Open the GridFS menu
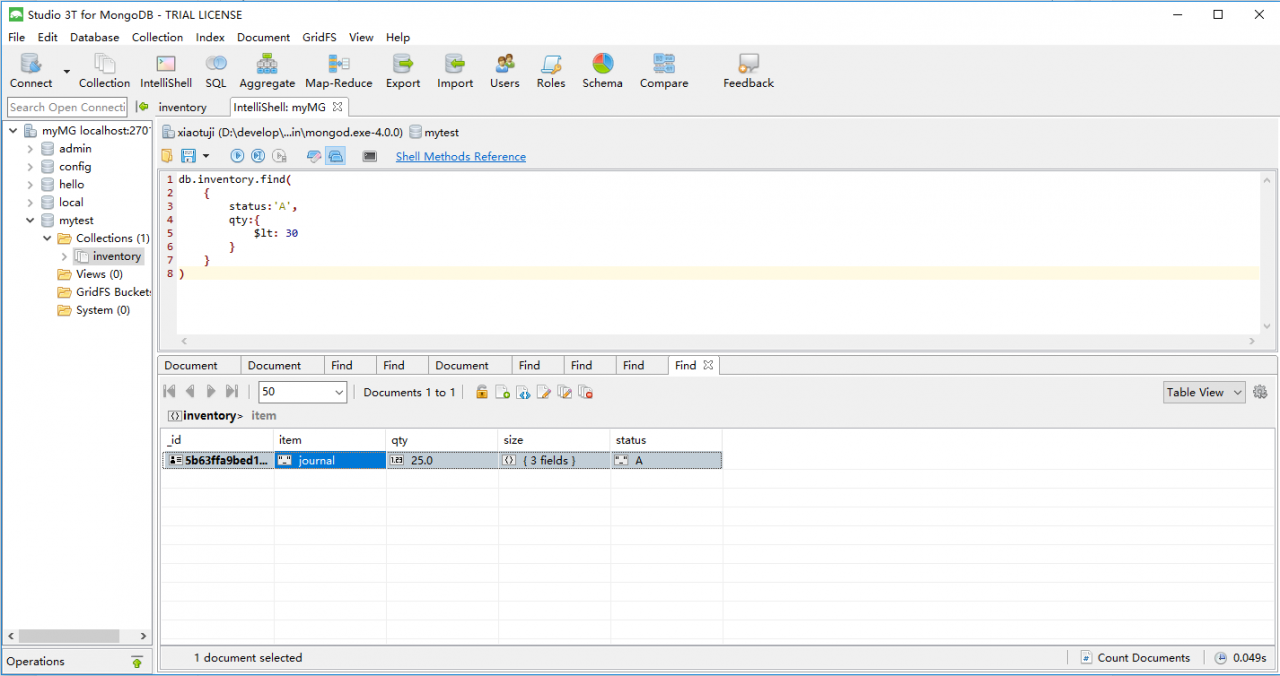This screenshot has width=1280, height=676. coord(319,37)
